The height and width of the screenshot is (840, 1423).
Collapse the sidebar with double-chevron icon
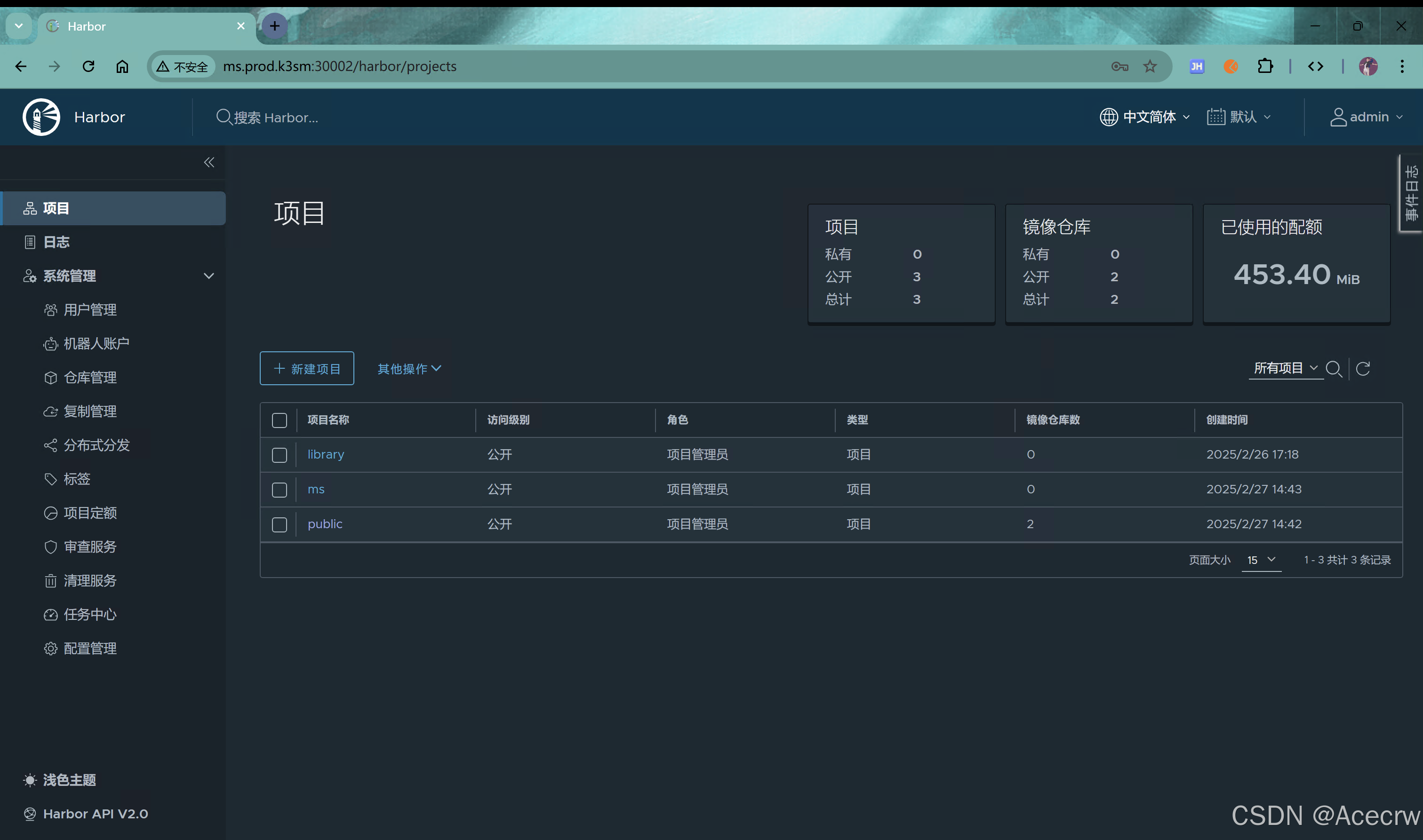coord(209,162)
